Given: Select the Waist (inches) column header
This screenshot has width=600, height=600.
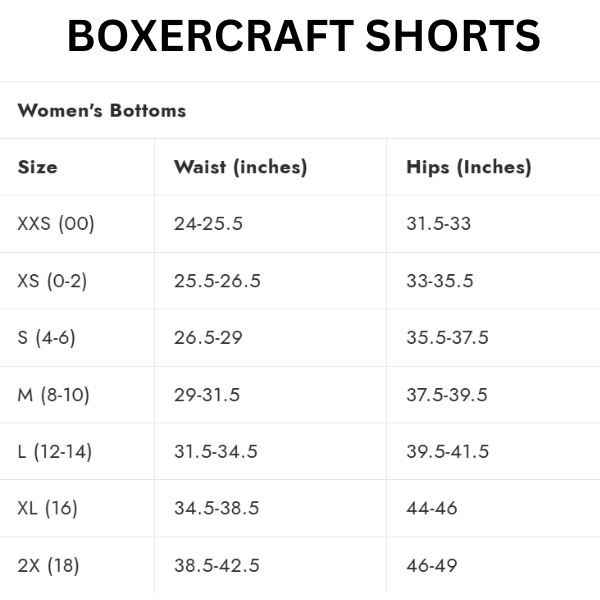Looking at the screenshot, I should tap(240, 167).
